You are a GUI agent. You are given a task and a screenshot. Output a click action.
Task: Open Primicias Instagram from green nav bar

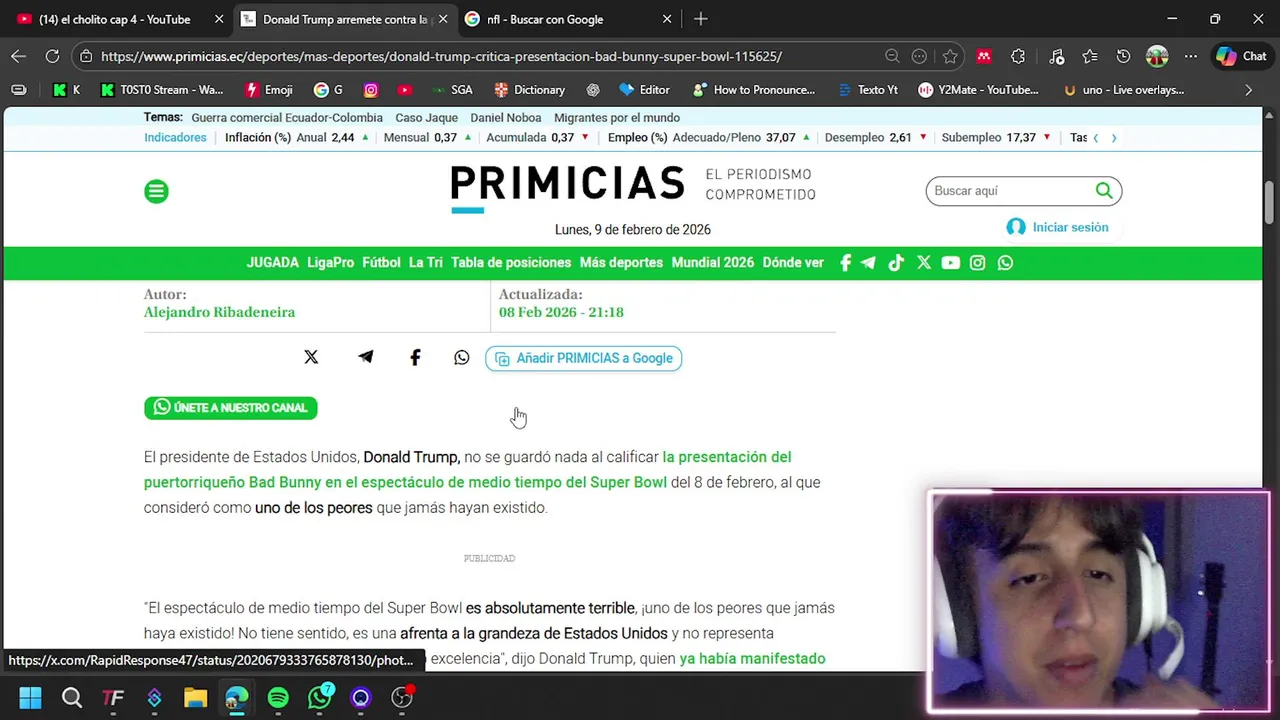977,263
